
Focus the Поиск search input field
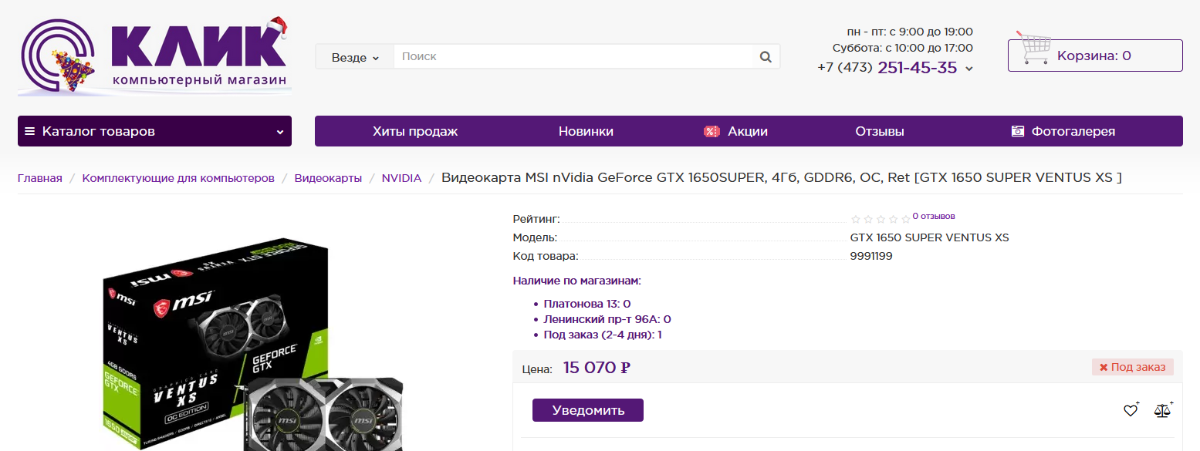[x=574, y=57]
